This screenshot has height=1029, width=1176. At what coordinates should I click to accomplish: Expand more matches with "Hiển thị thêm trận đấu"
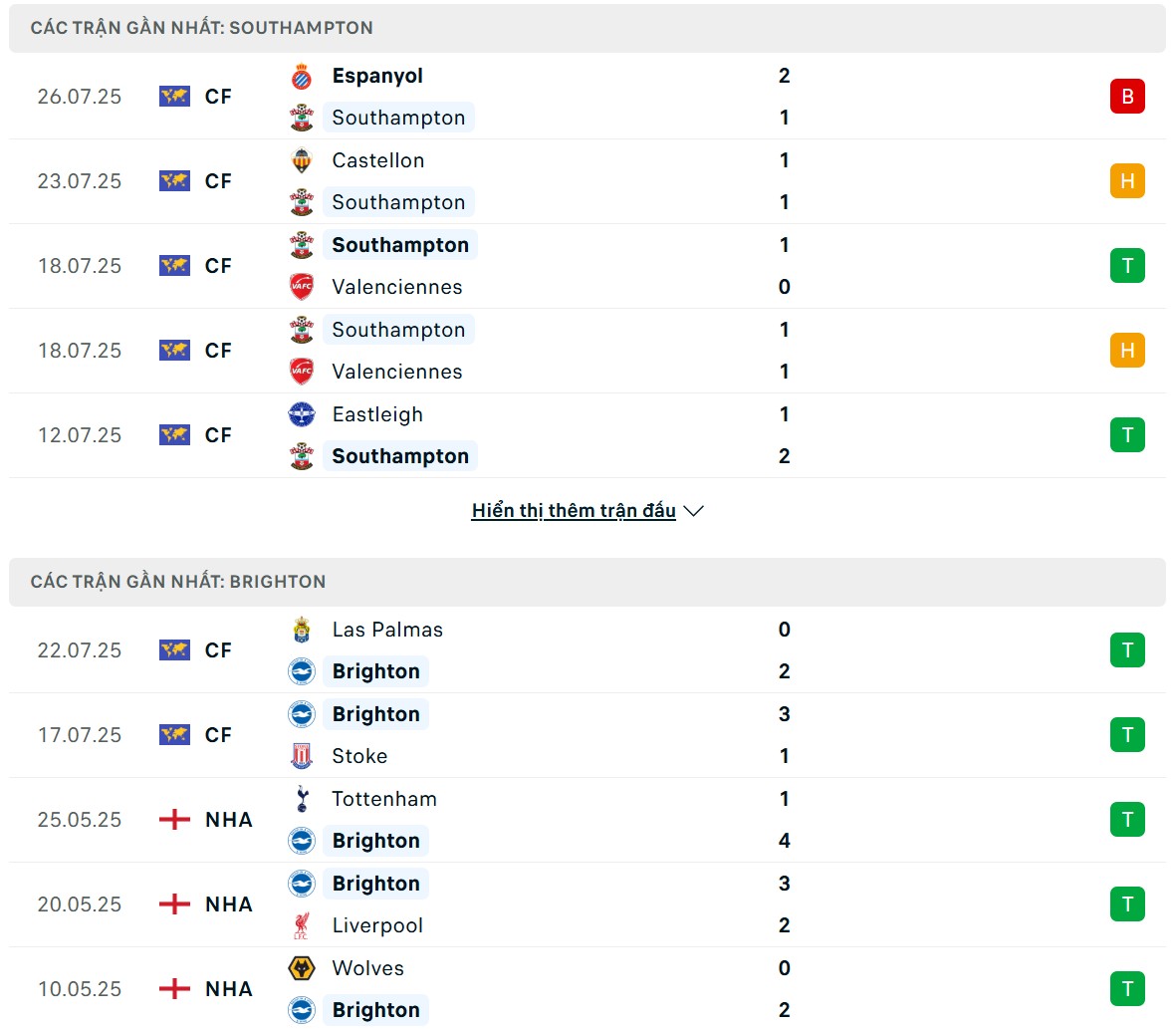[x=574, y=511]
